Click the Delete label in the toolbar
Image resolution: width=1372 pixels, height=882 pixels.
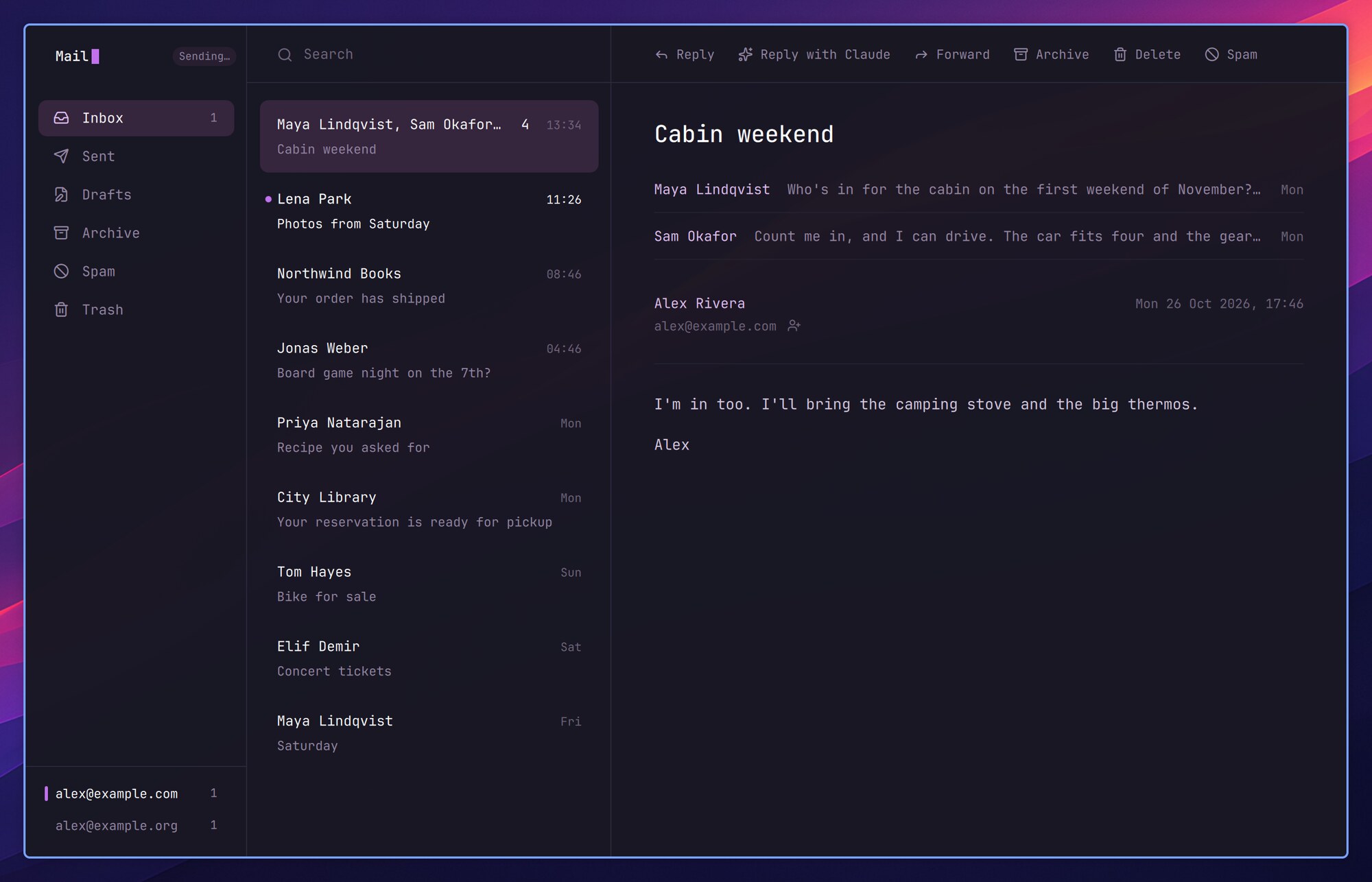click(1158, 55)
